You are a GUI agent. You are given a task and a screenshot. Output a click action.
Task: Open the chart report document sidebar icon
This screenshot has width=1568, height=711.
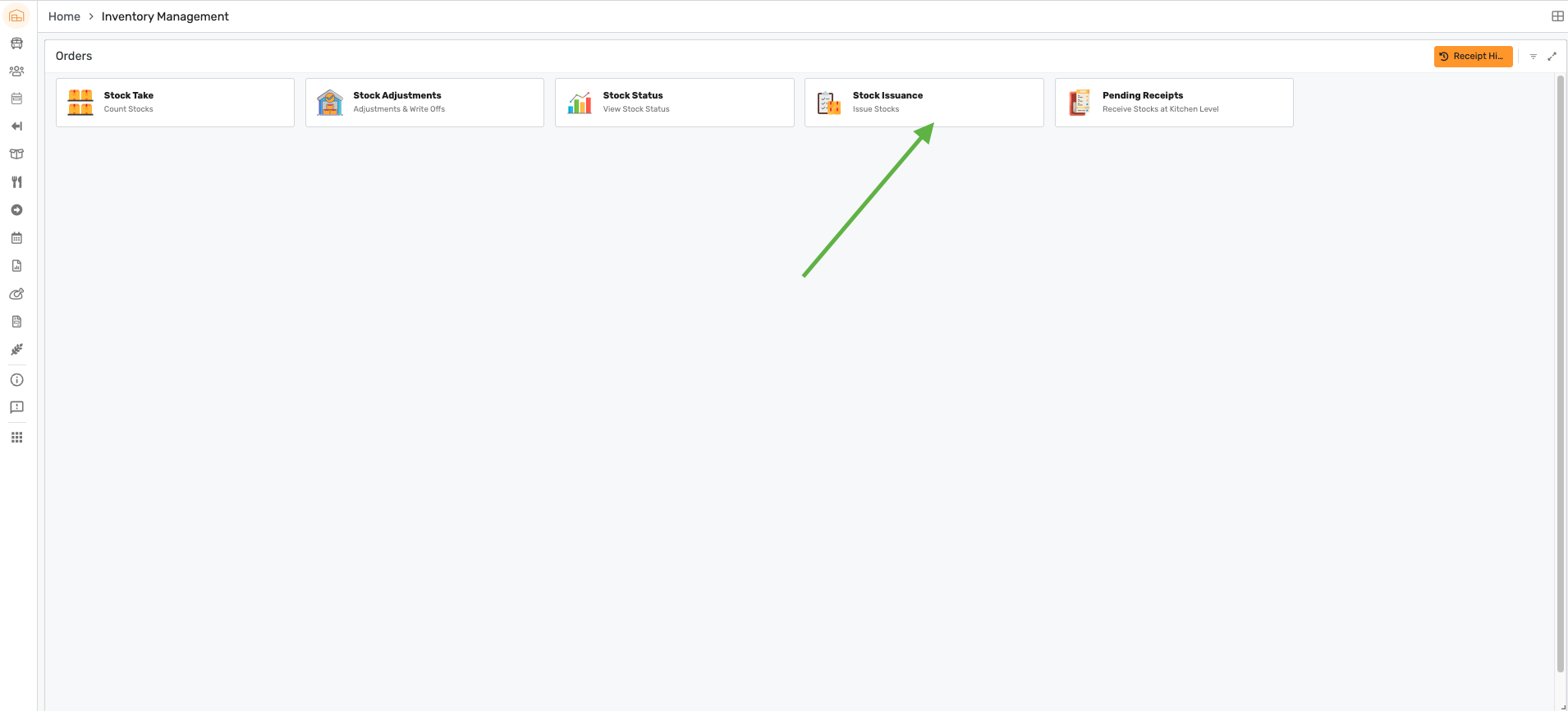[x=16, y=266]
